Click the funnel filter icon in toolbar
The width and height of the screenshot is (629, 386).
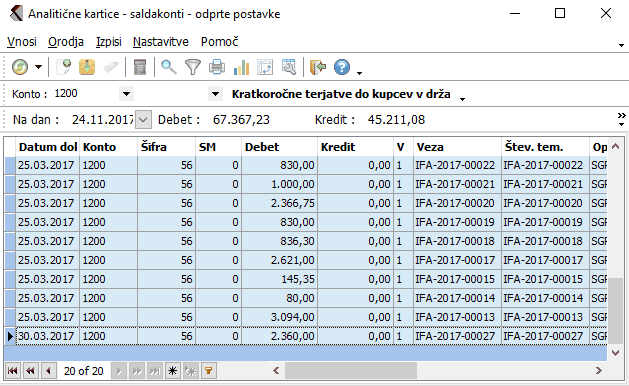point(193,67)
